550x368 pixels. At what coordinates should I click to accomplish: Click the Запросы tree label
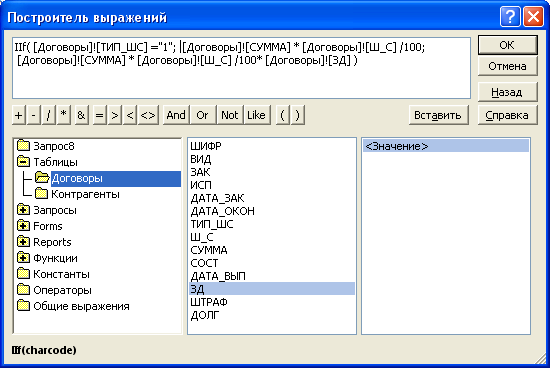(55, 210)
